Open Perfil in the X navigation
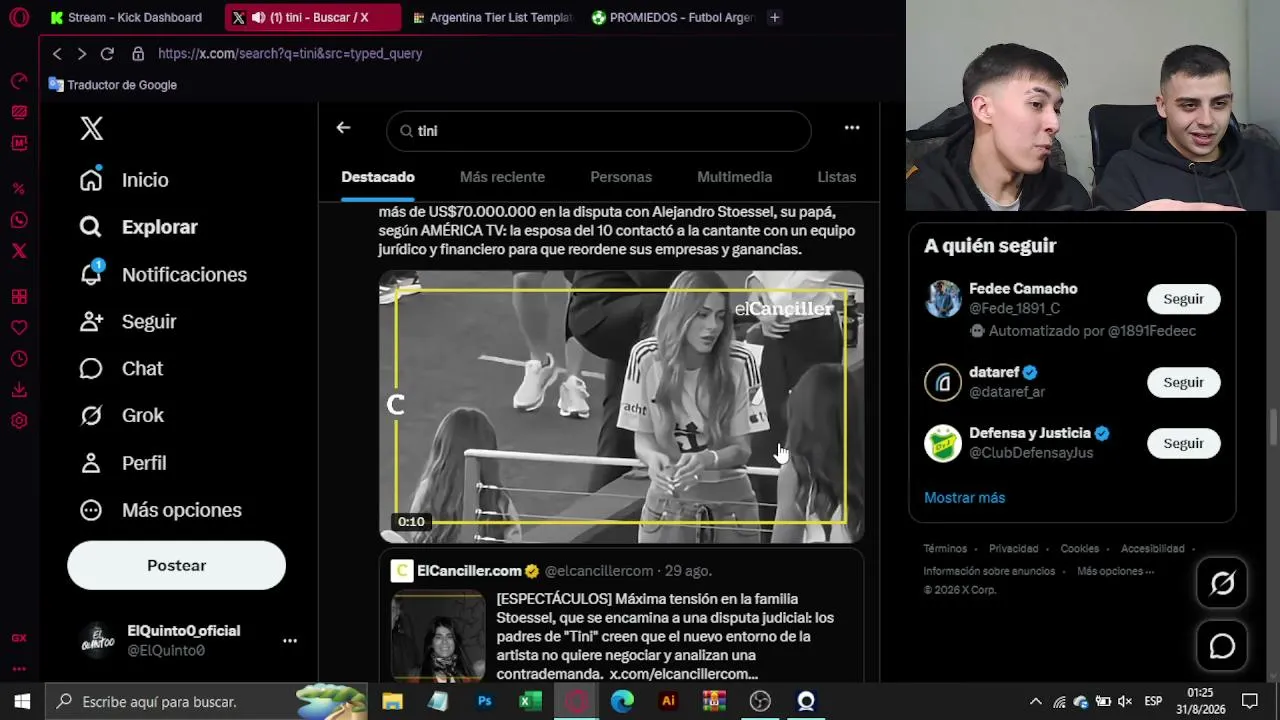This screenshot has width=1280, height=720. 124,463
